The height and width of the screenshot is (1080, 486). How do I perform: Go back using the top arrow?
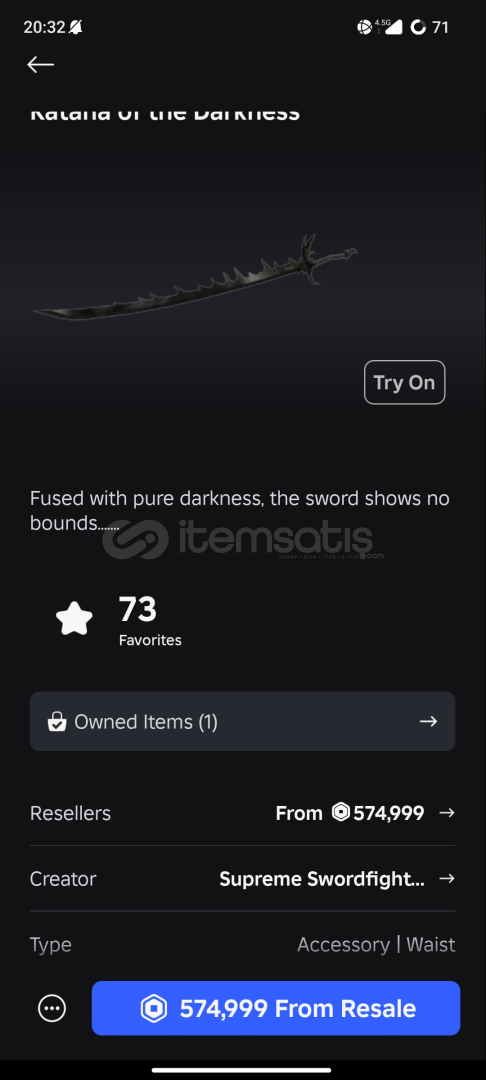pos(41,64)
